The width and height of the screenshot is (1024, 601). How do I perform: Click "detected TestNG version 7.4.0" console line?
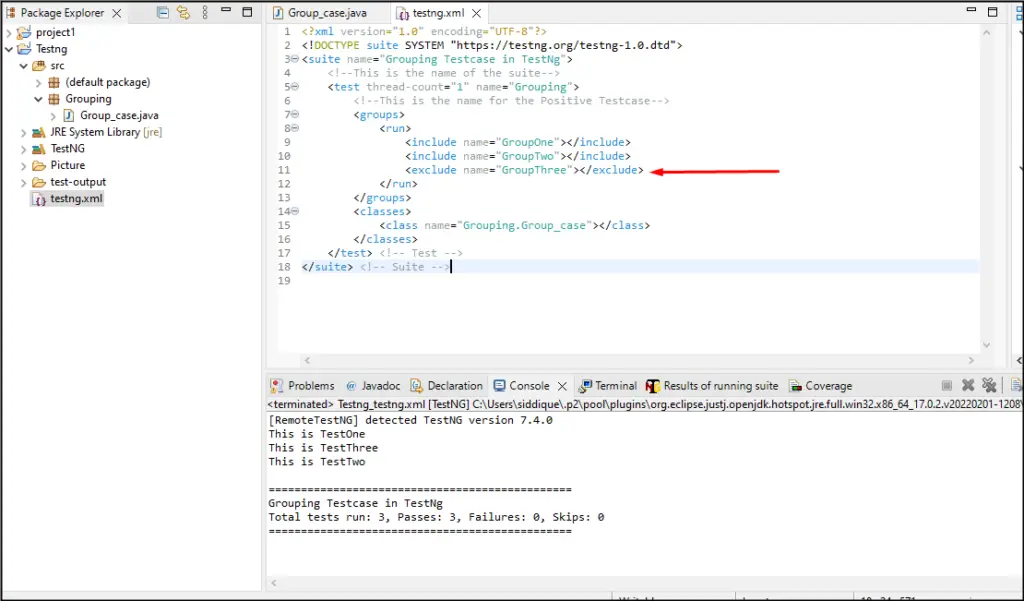pos(410,420)
